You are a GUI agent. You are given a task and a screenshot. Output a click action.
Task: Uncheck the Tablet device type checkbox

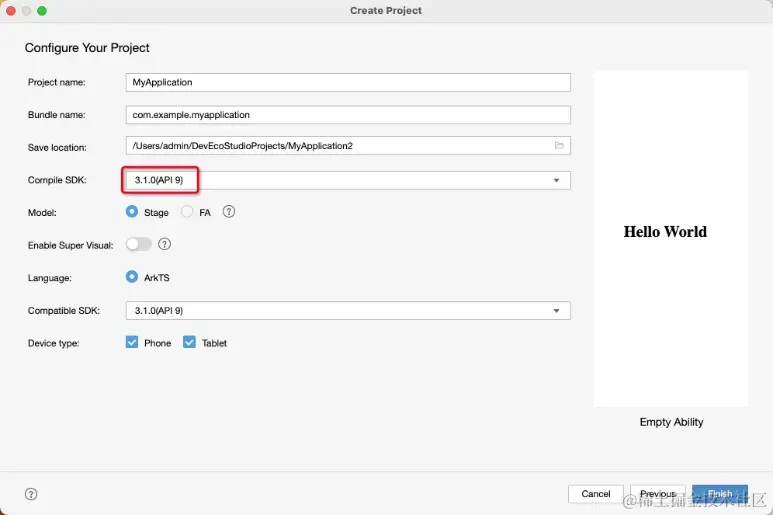[189, 342]
